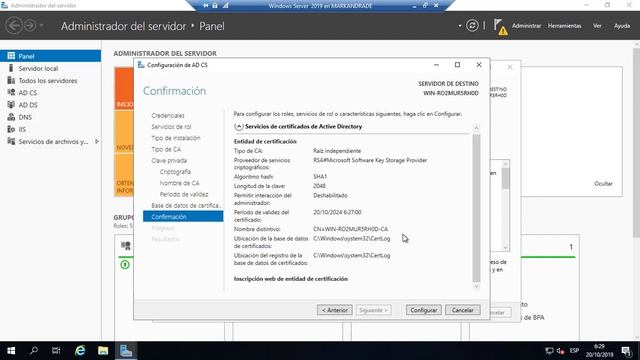Viewport: 640px width, 360px height.
Task: Open the taskbar search icon
Action: (x=34, y=351)
